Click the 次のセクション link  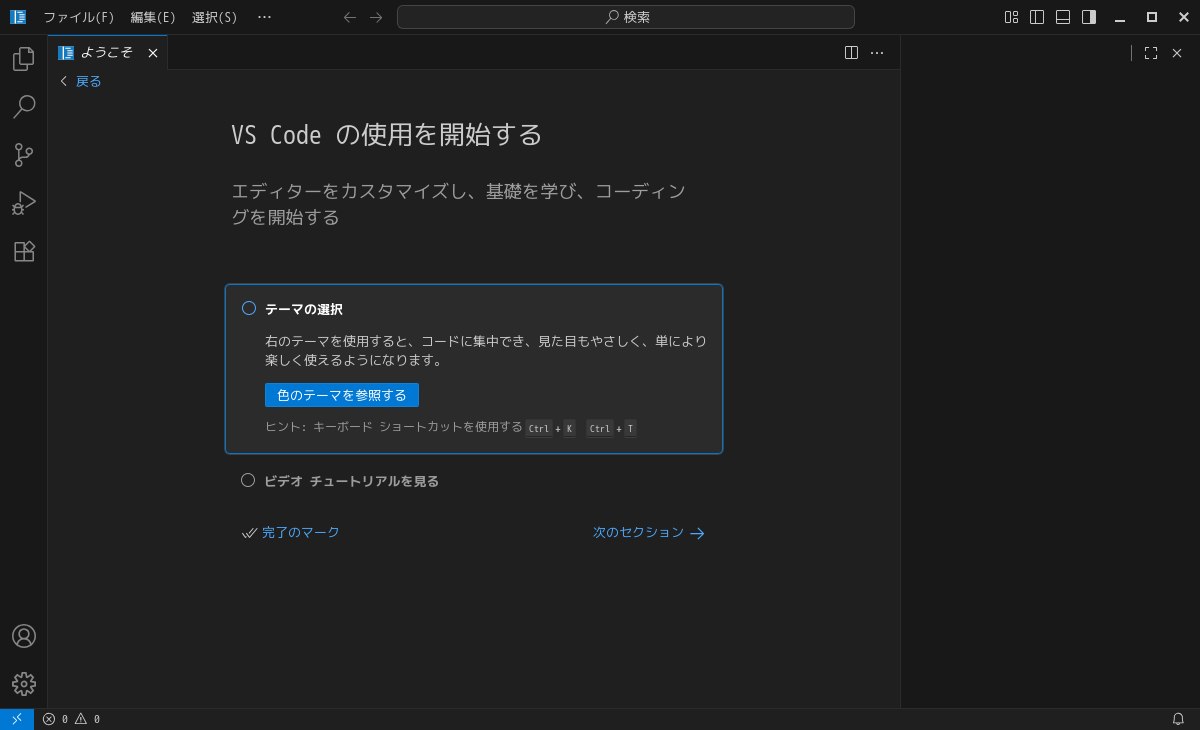[x=649, y=533]
